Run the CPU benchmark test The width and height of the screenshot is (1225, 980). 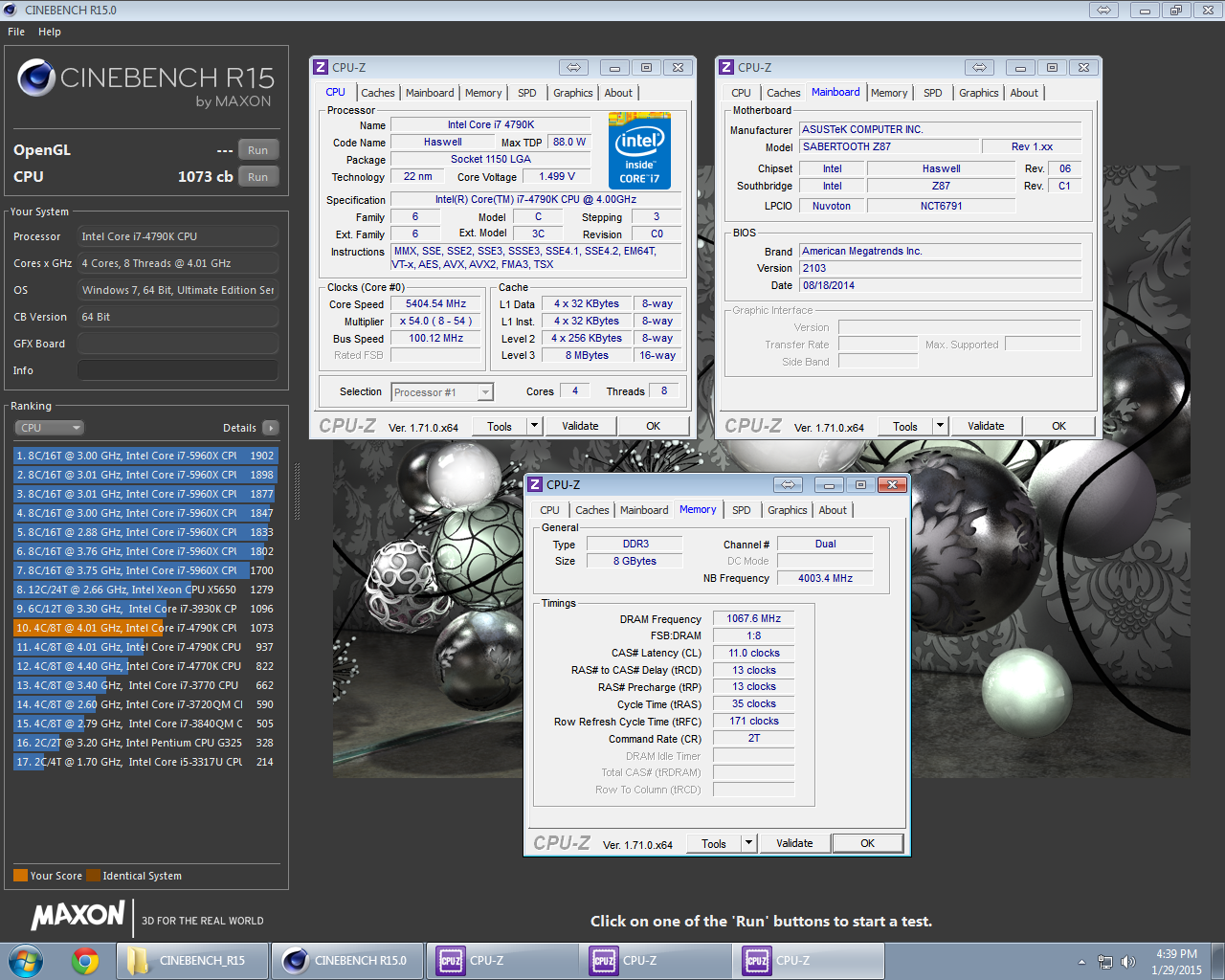258,177
